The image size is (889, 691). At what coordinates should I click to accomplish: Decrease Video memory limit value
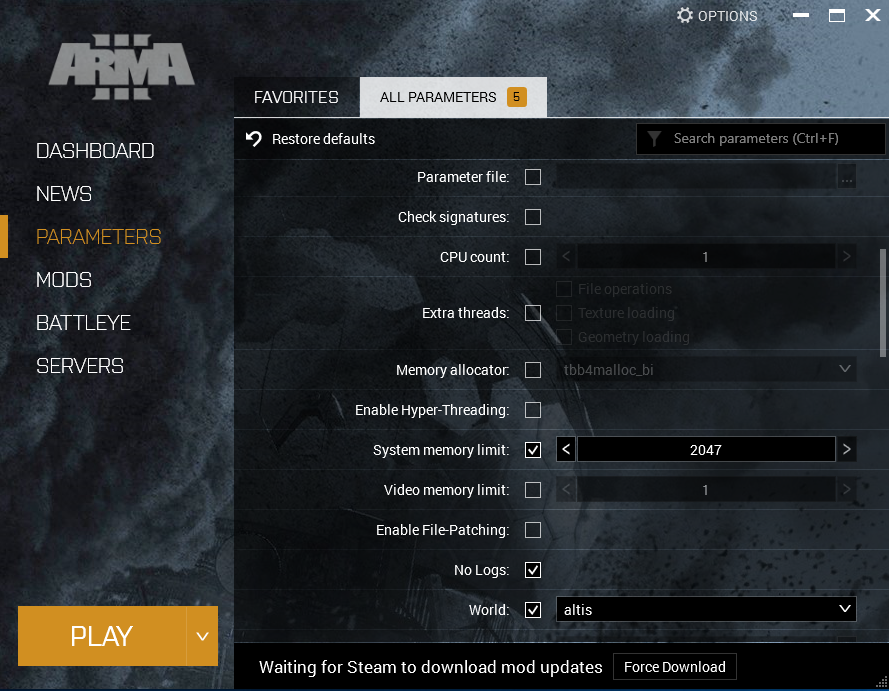point(566,490)
